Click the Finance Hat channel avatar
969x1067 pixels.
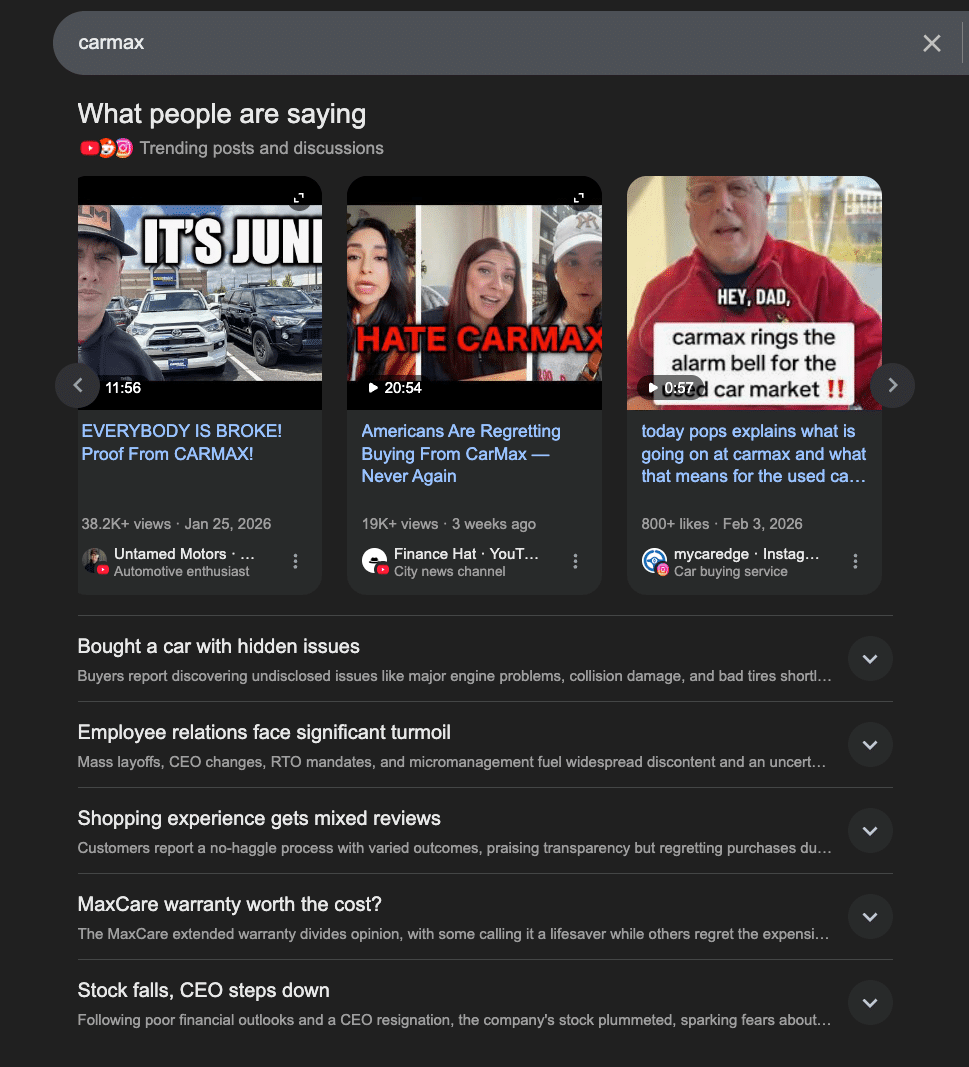375,561
